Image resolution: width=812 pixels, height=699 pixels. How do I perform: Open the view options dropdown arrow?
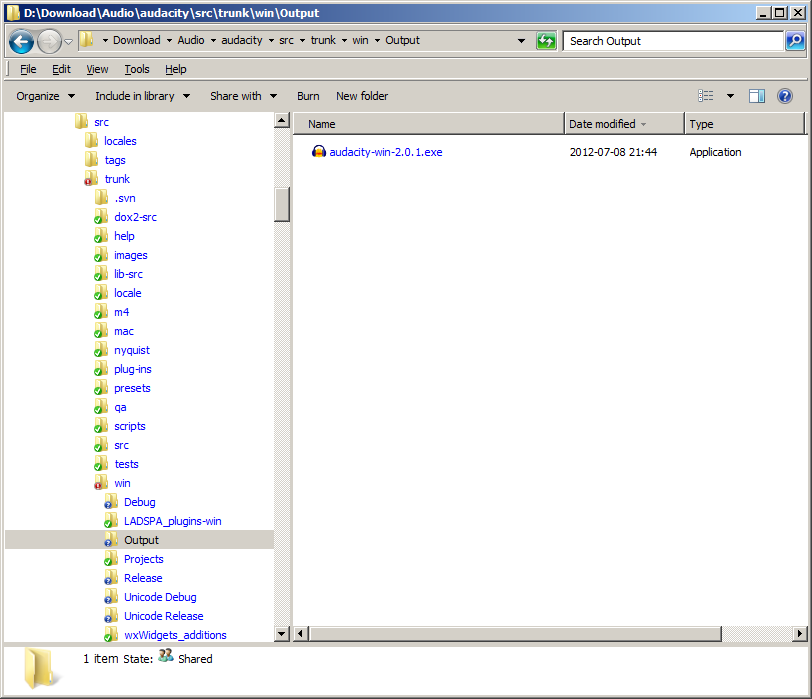coord(730,96)
